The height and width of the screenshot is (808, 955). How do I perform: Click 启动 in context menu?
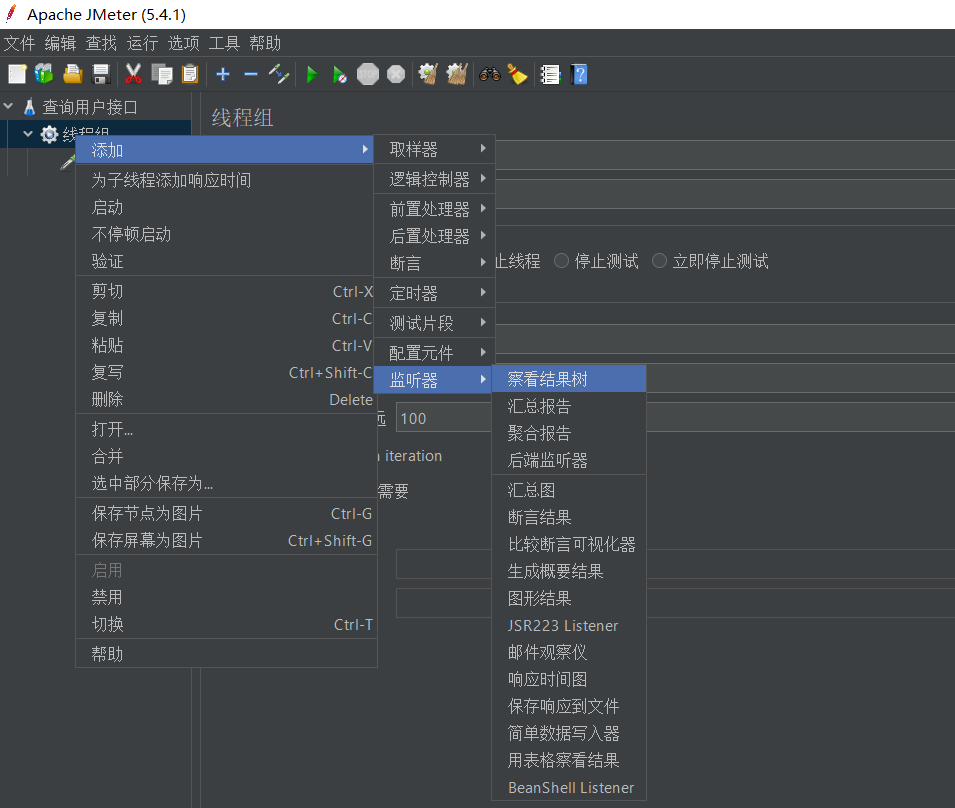(x=226, y=208)
